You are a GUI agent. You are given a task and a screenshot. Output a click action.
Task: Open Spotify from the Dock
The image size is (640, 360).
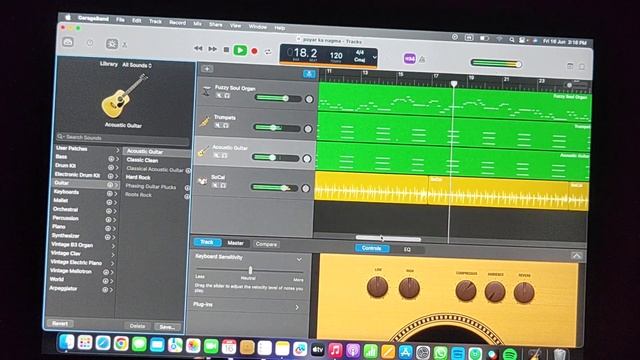510,355
